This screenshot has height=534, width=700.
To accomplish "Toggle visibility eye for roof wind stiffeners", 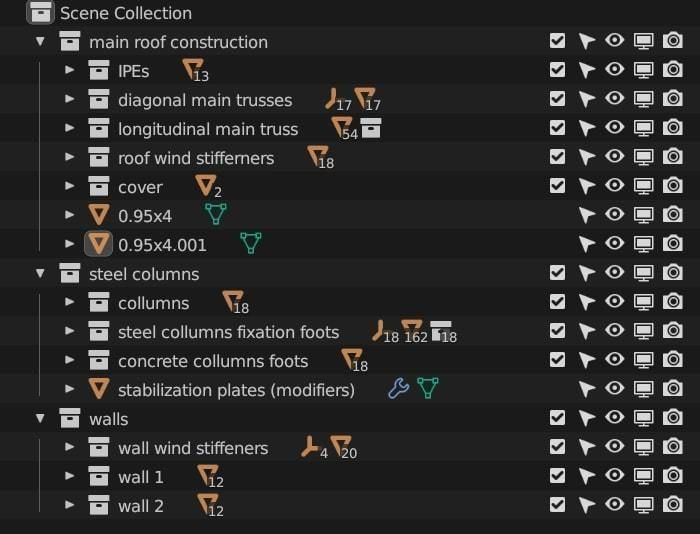I will (614, 157).
